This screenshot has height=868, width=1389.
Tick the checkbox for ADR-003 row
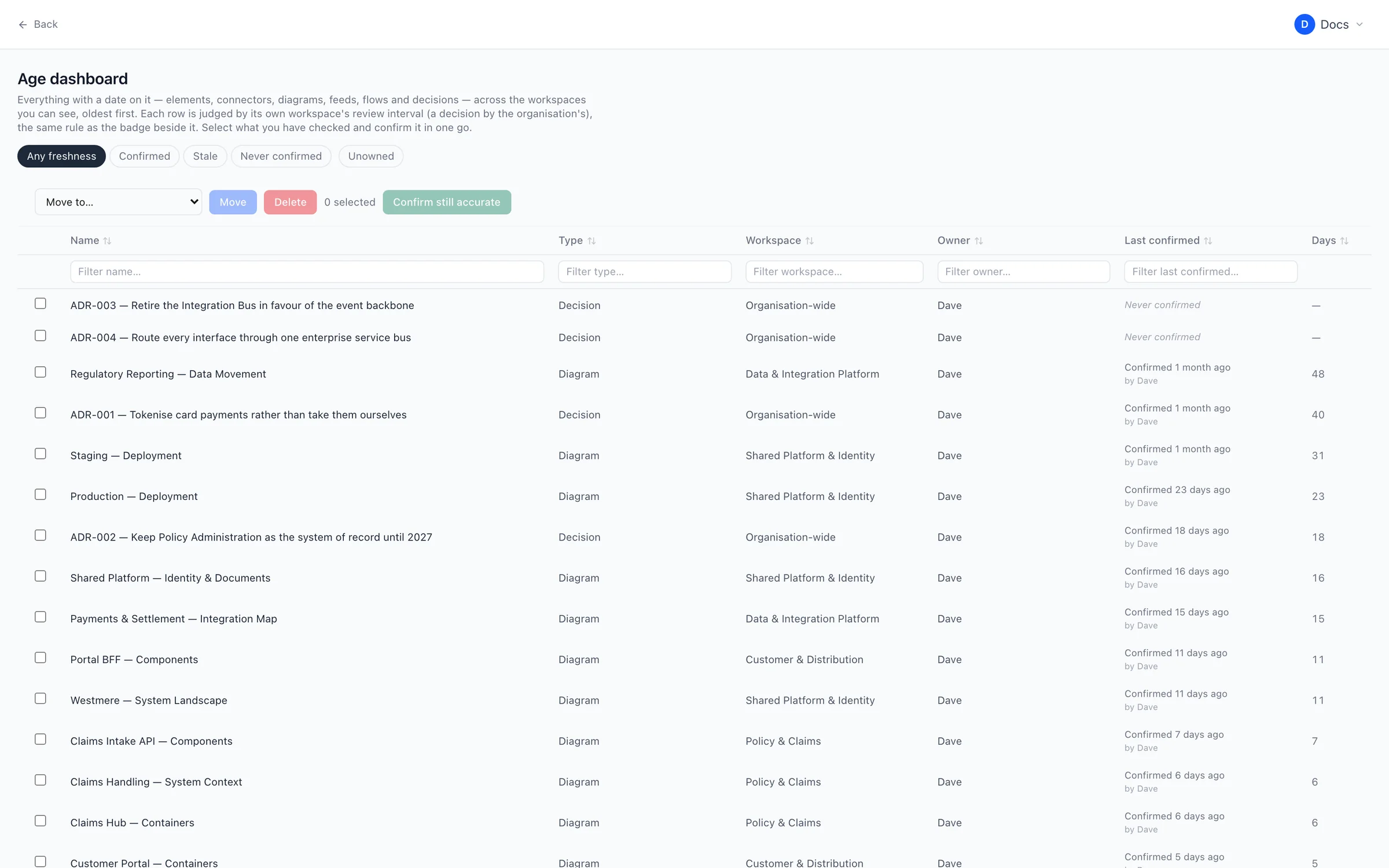coord(41,303)
